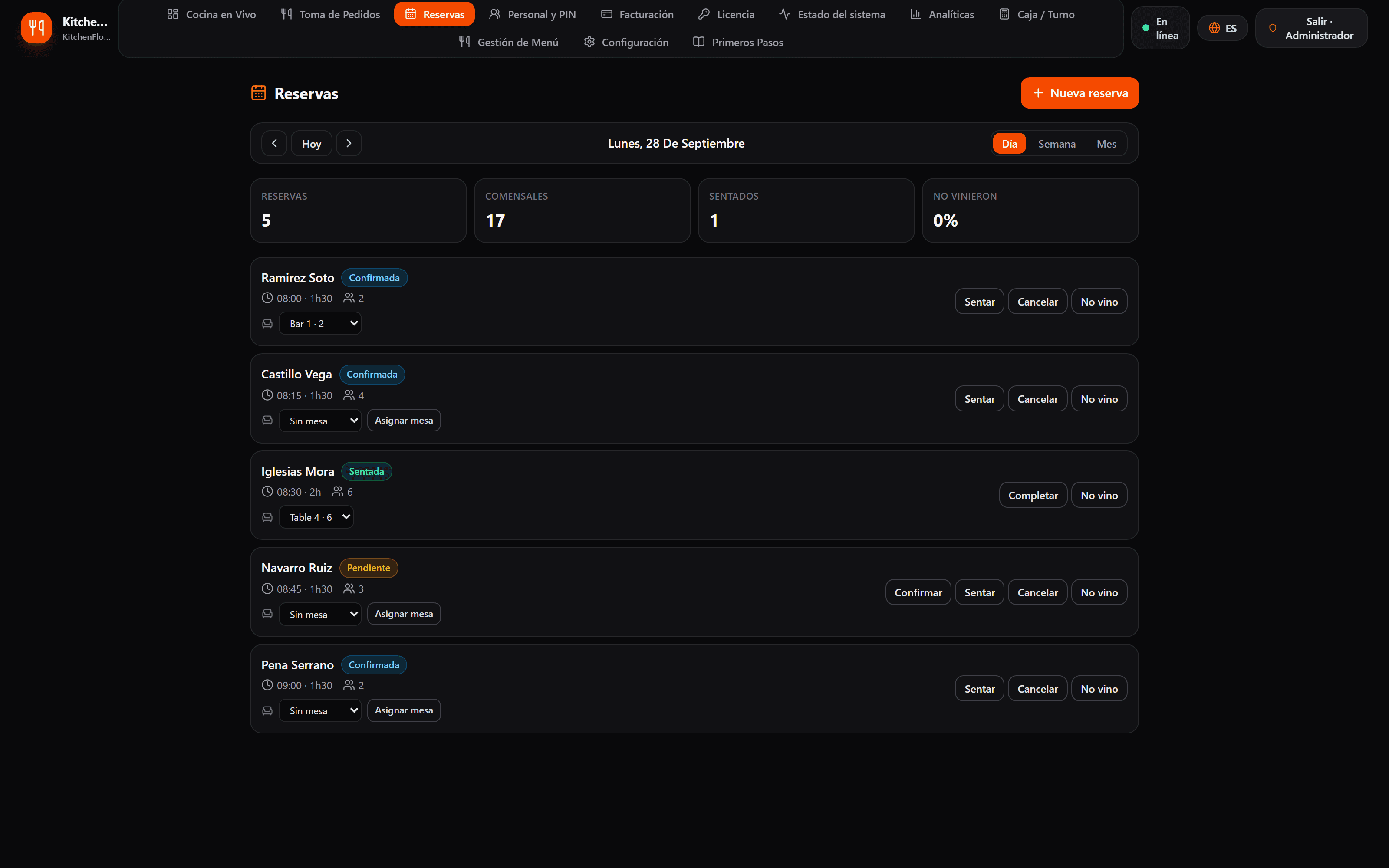Image resolution: width=1389 pixels, height=868 pixels.
Task: Click the Hoy button
Action: tap(312, 144)
